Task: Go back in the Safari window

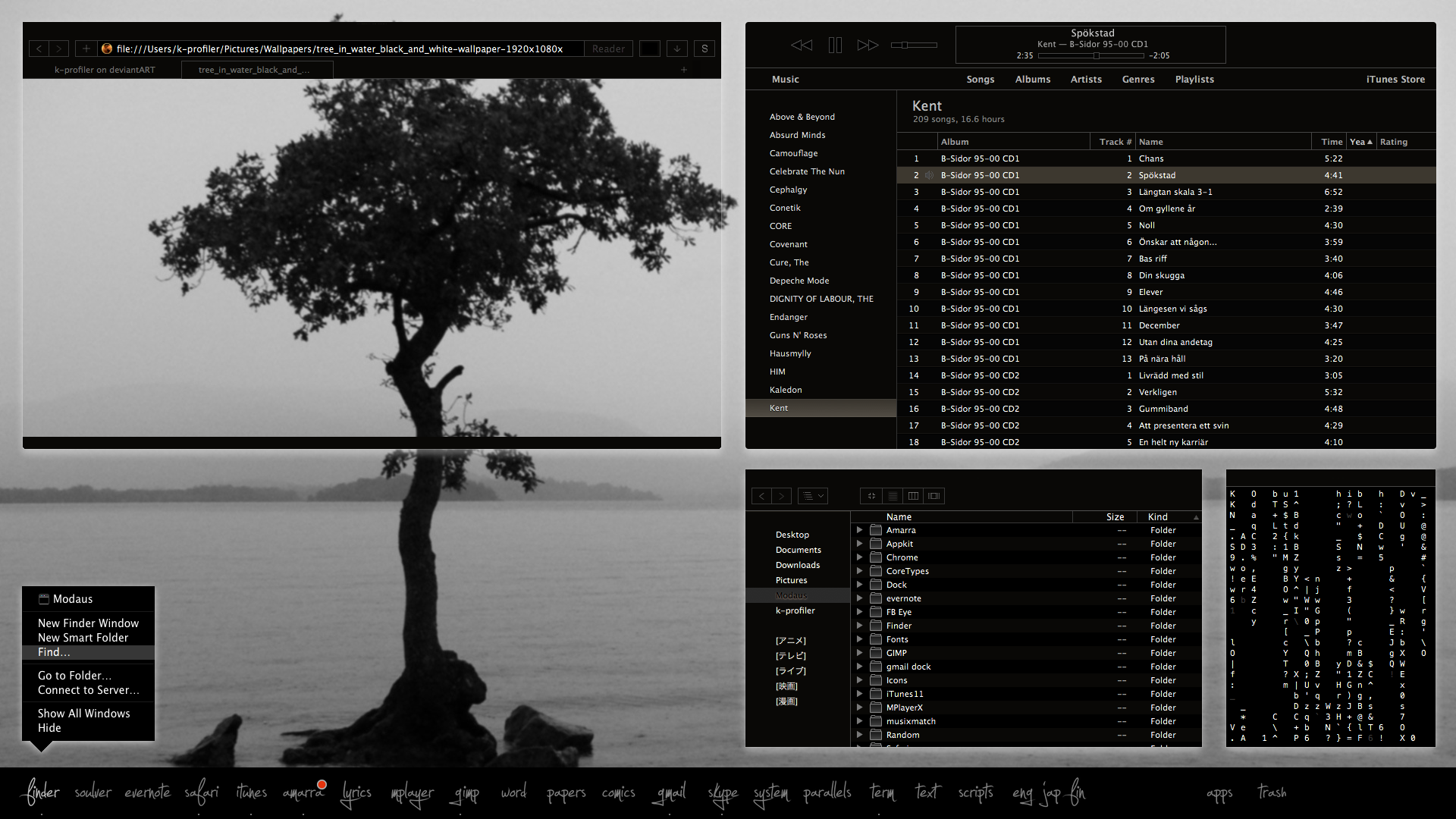Action: tap(39, 49)
